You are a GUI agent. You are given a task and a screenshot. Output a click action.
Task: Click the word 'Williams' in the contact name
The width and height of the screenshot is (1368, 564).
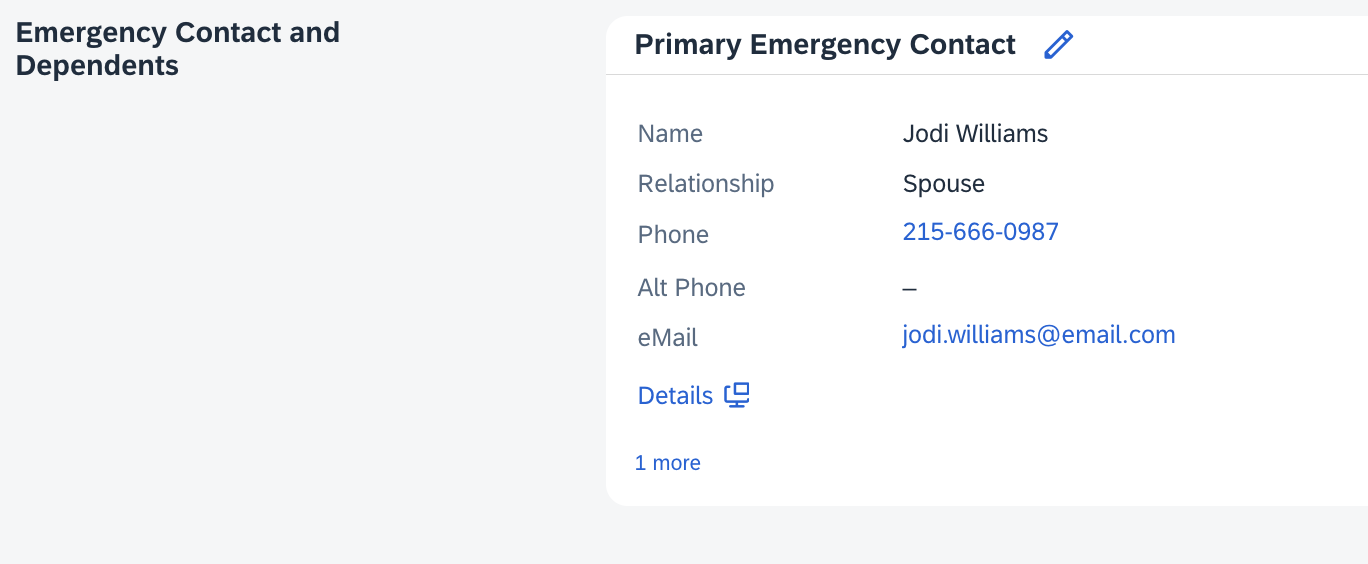(1002, 134)
